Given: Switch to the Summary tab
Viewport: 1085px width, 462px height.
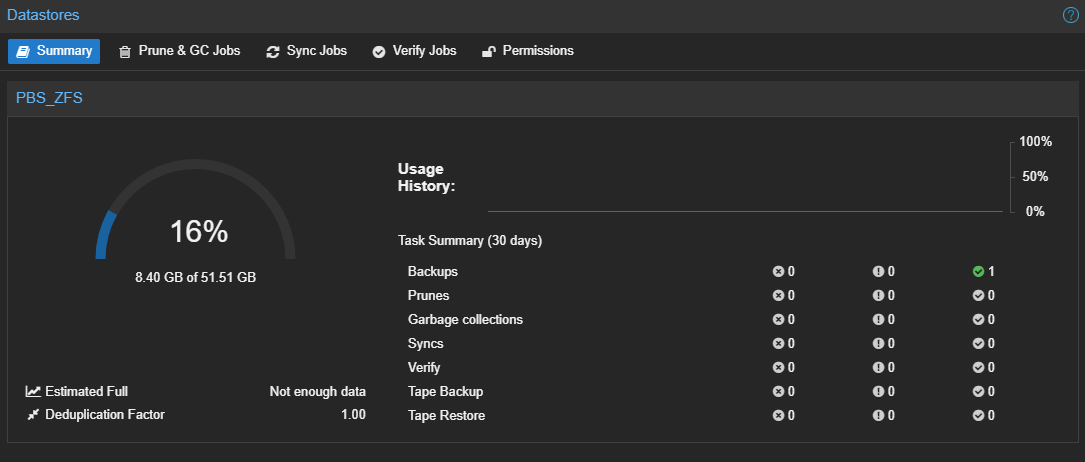Looking at the screenshot, I should [54, 51].
